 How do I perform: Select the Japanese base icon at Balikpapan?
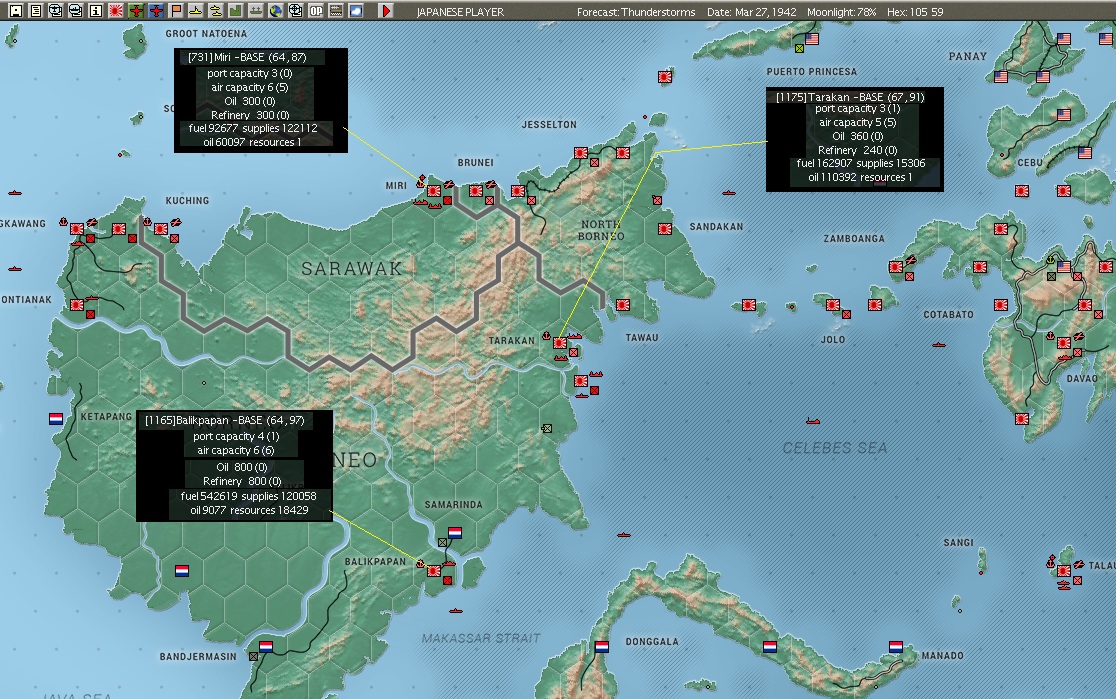click(433, 571)
